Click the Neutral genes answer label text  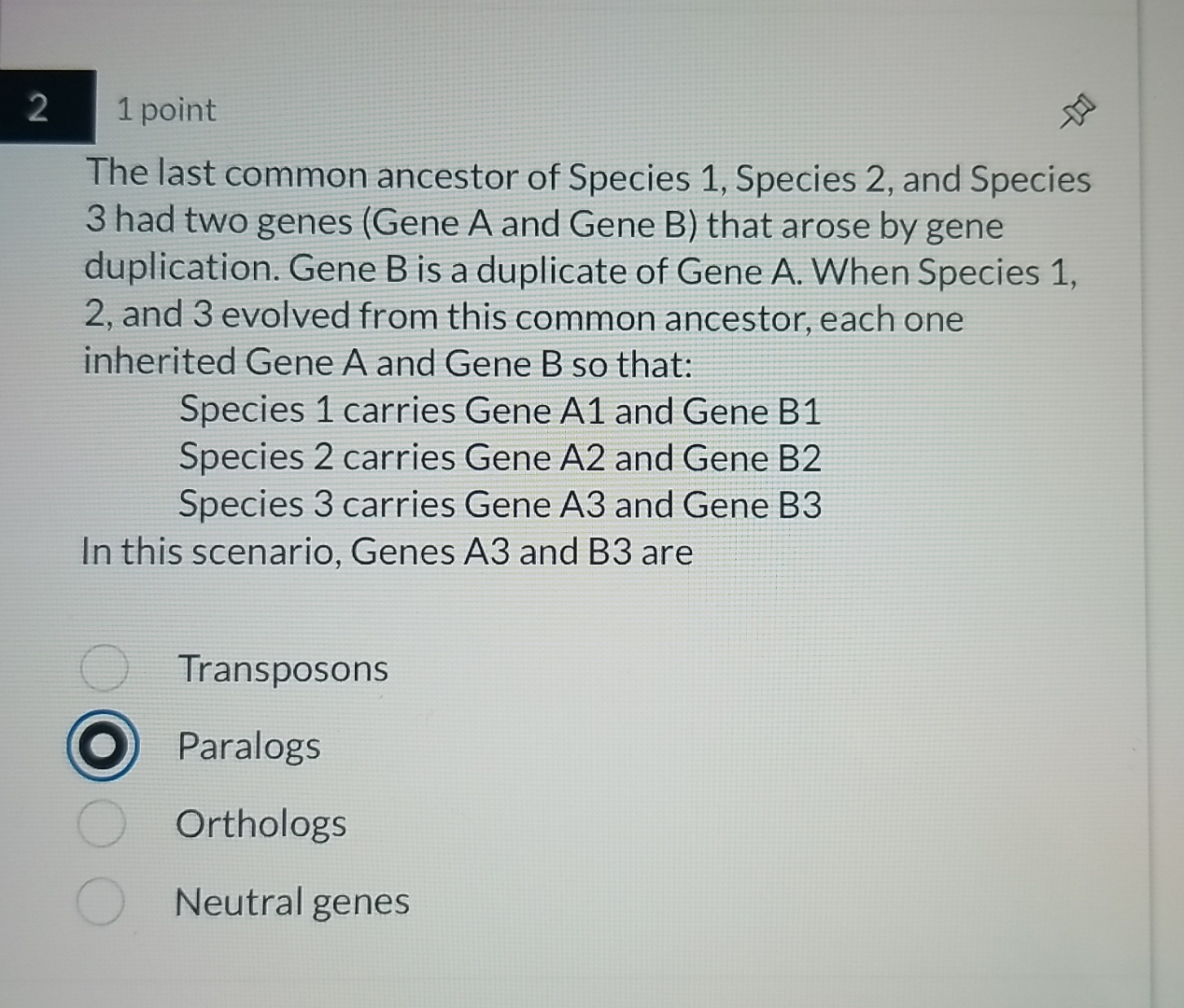click(292, 902)
